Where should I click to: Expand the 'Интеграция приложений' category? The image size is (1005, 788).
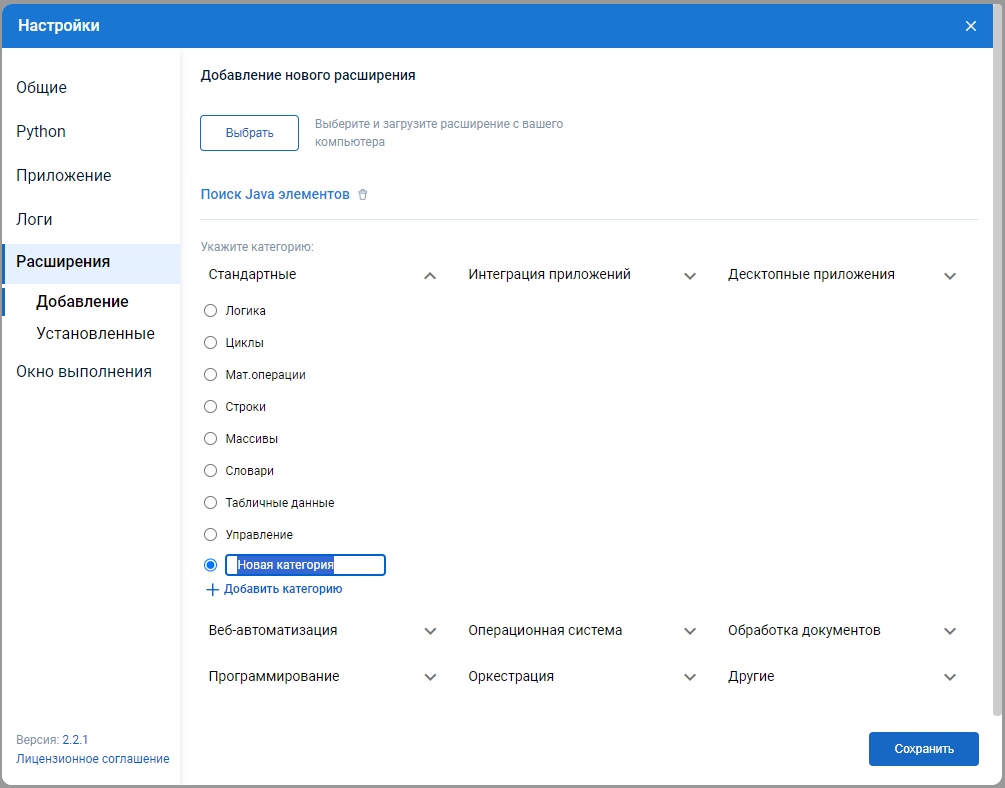pos(689,275)
